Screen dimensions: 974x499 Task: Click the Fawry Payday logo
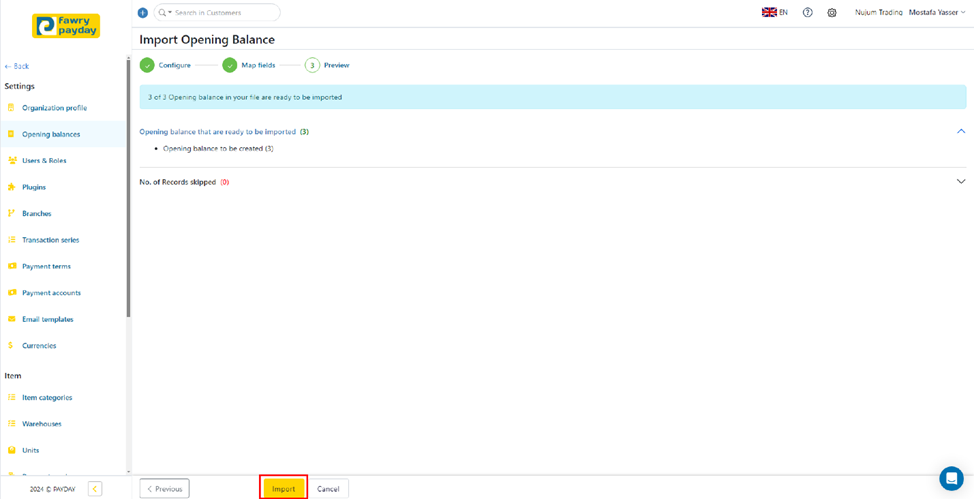(x=66, y=25)
